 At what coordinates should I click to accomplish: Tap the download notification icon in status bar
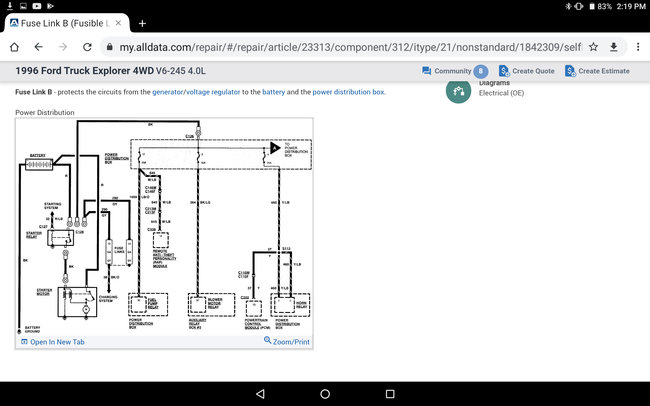10,6
